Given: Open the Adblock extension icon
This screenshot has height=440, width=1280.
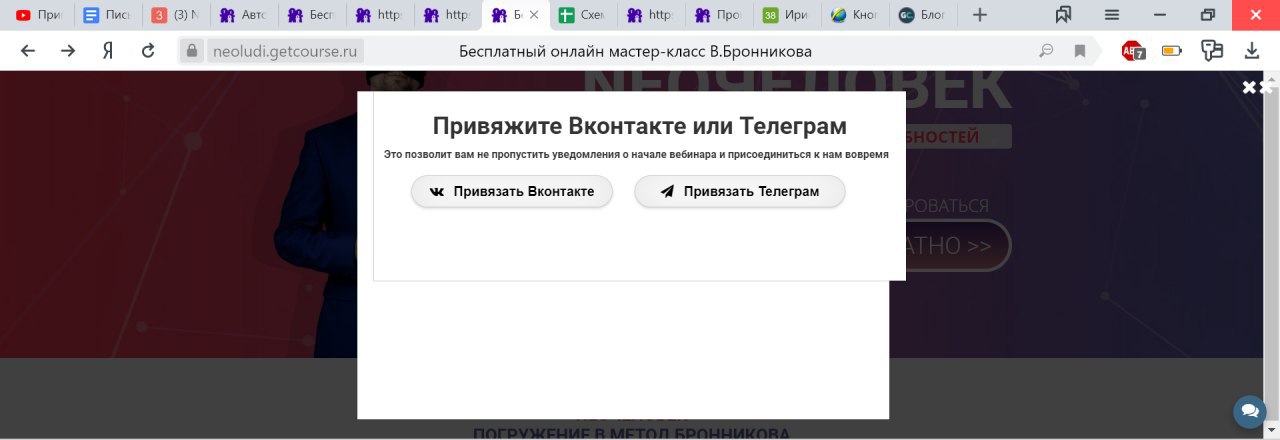Looking at the screenshot, I should (x=1134, y=51).
